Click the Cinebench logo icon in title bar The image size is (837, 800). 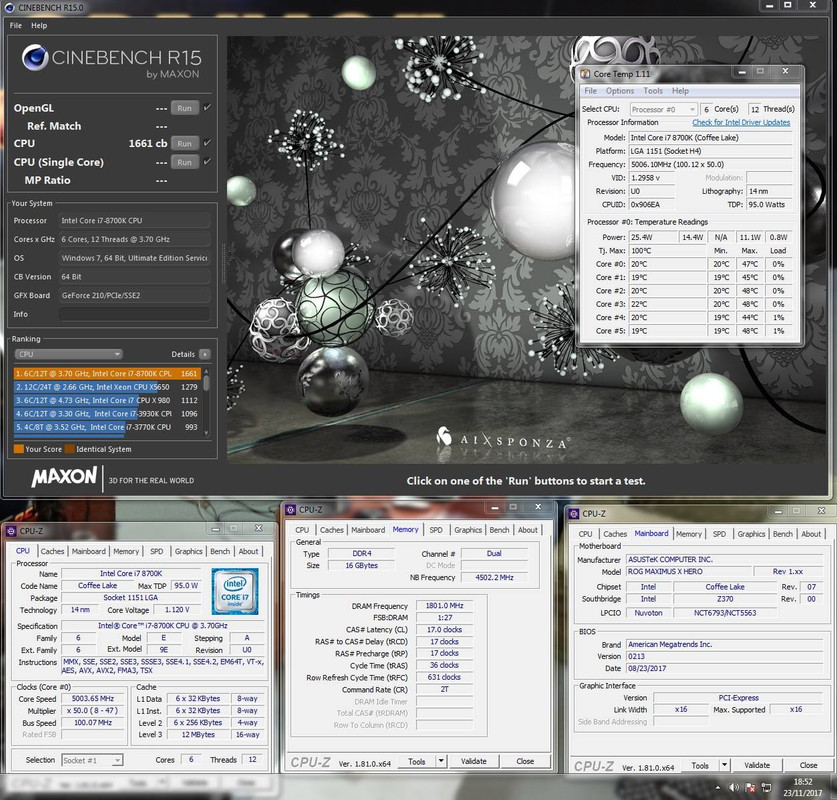[x=9, y=7]
